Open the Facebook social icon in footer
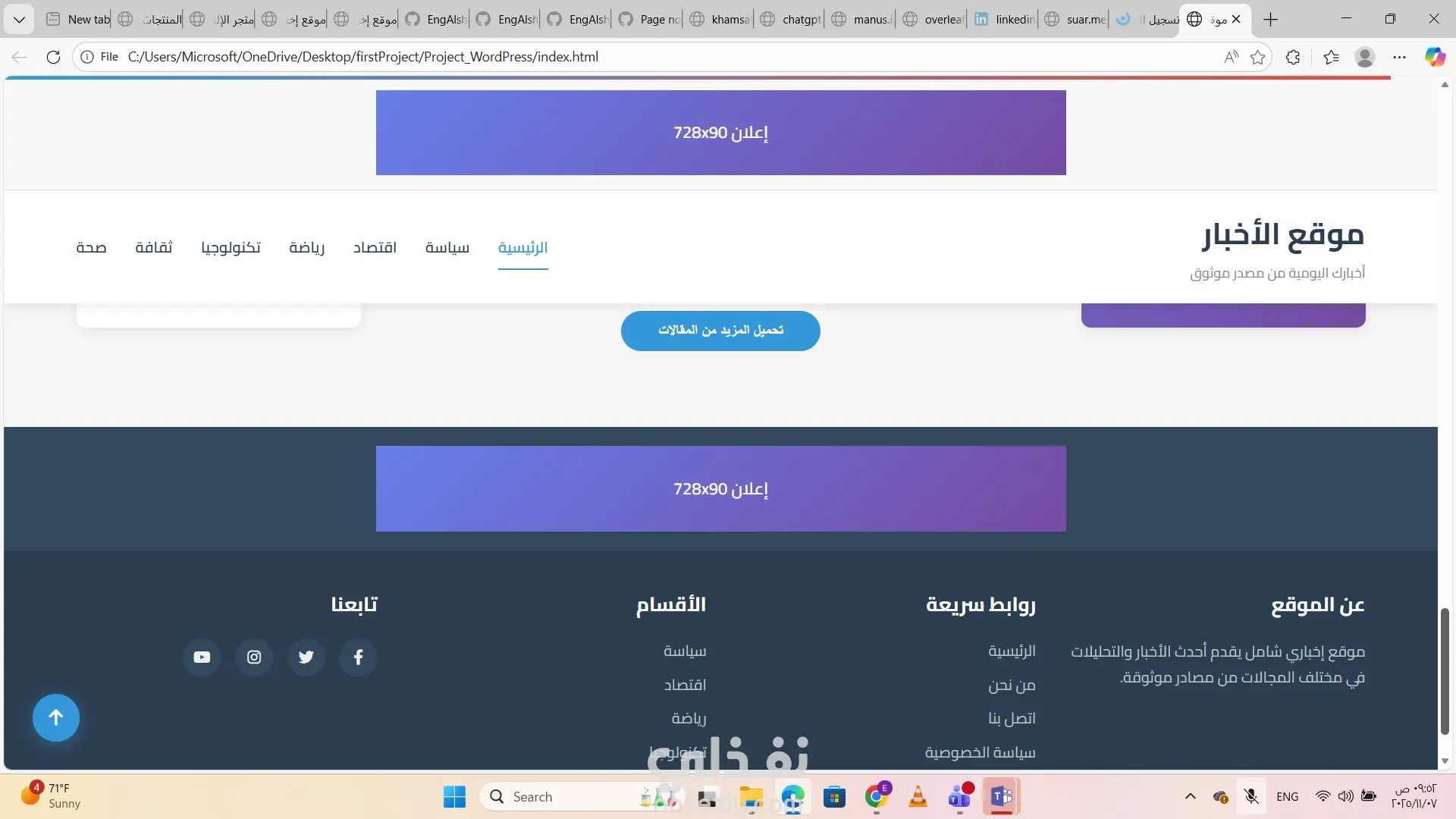This screenshot has width=1456, height=819. coord(358,657)
